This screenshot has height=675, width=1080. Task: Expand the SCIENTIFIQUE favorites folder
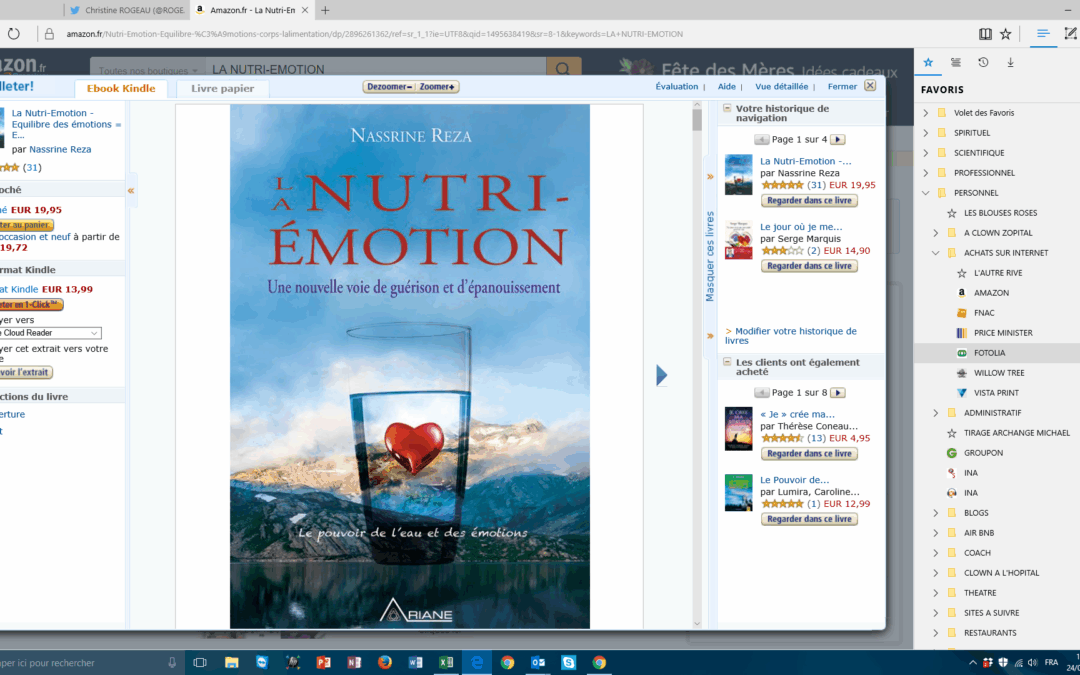(x=926, y=153)
